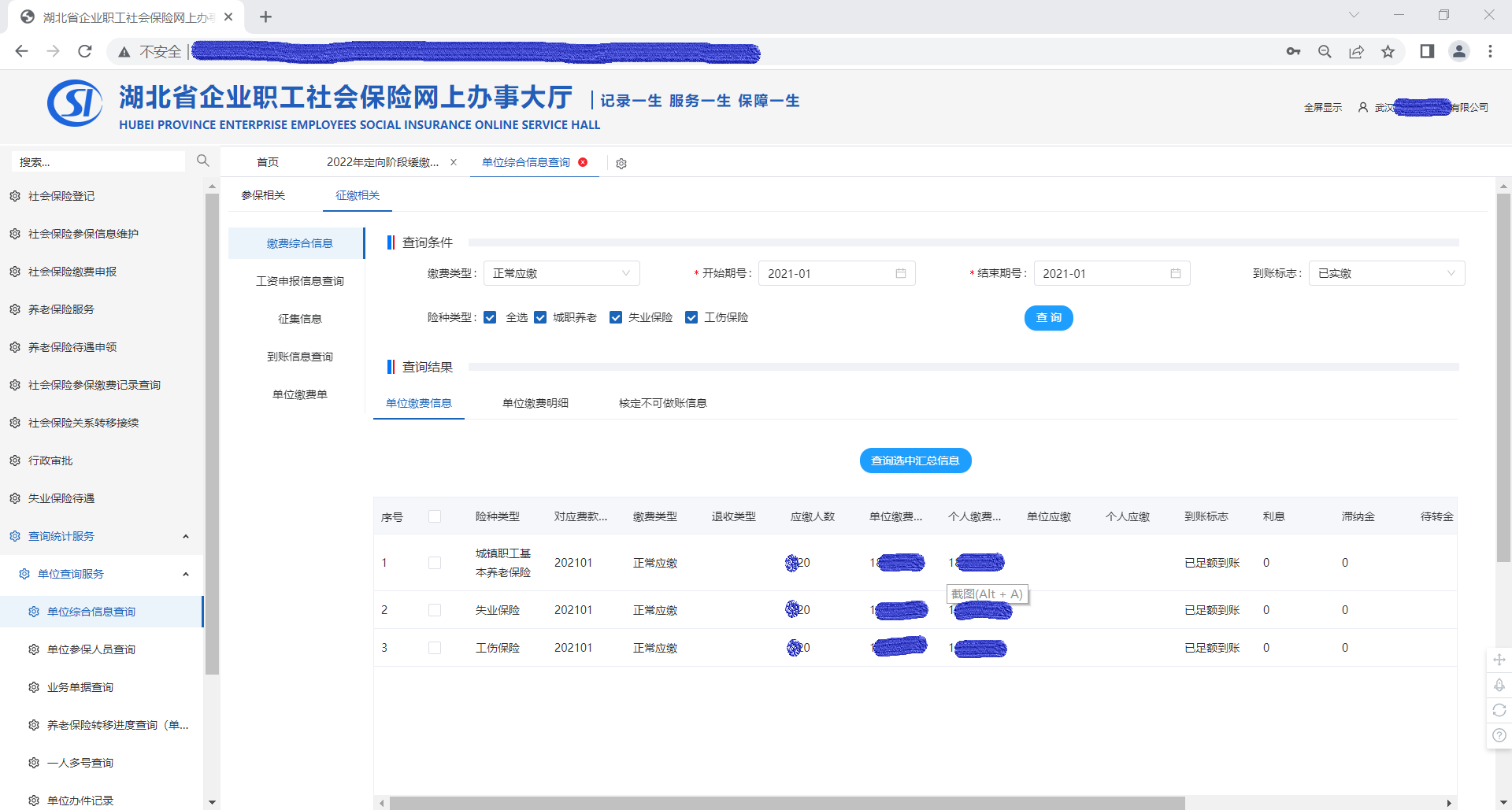Open the 缴费类型 dropdown
The image size is (1512, 810).
[561, 273]
